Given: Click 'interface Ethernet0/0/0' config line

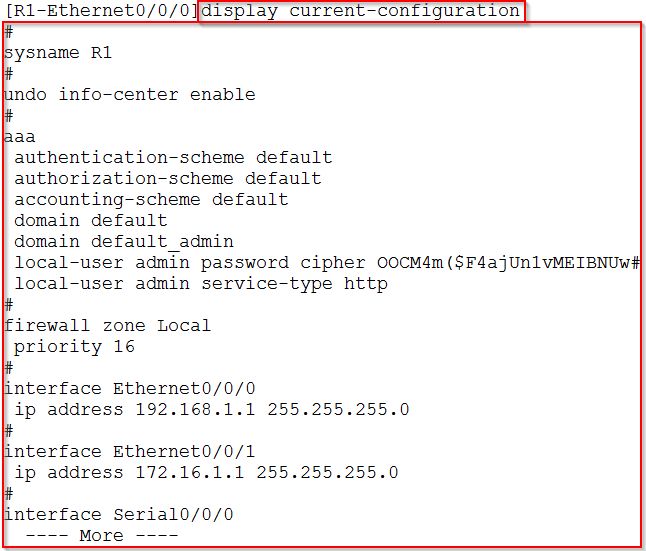Looking at the screenshot, I should click(x=129, y=389).
